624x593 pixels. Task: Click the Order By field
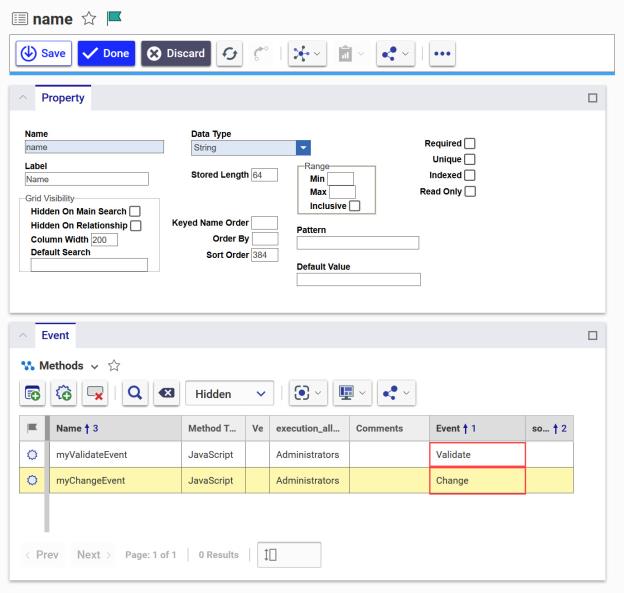tap(265, 239)
